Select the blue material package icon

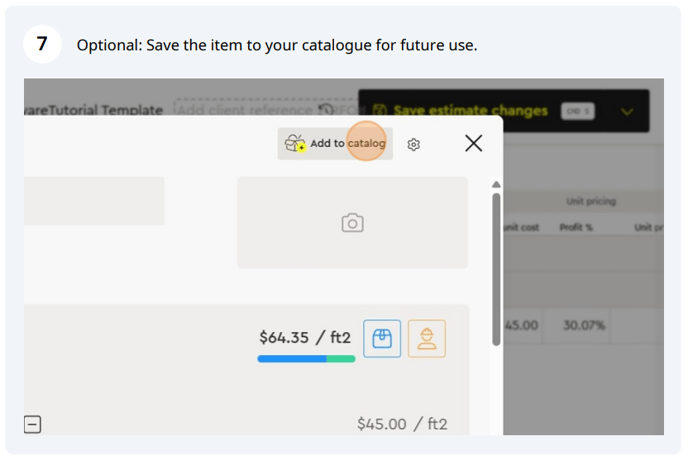click(x=382, y=338)
